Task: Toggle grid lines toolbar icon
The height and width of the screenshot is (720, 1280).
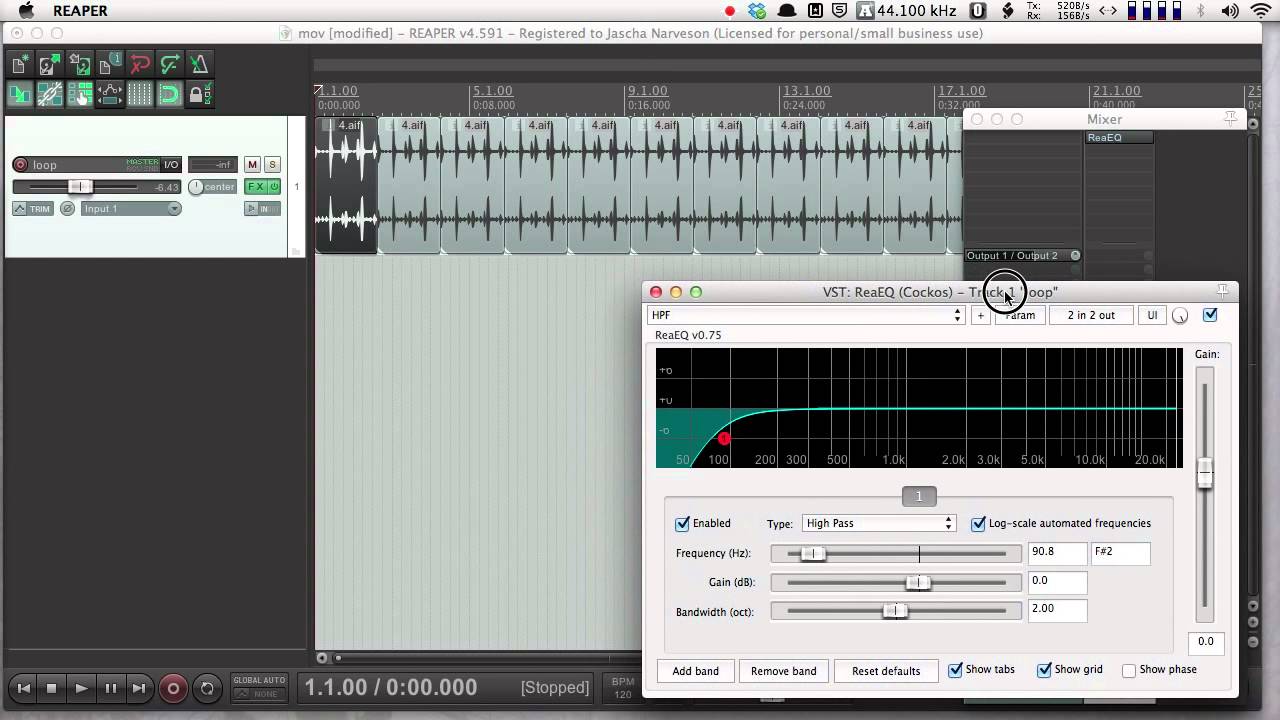Action: pyautogui.click(x=140, y=95)
